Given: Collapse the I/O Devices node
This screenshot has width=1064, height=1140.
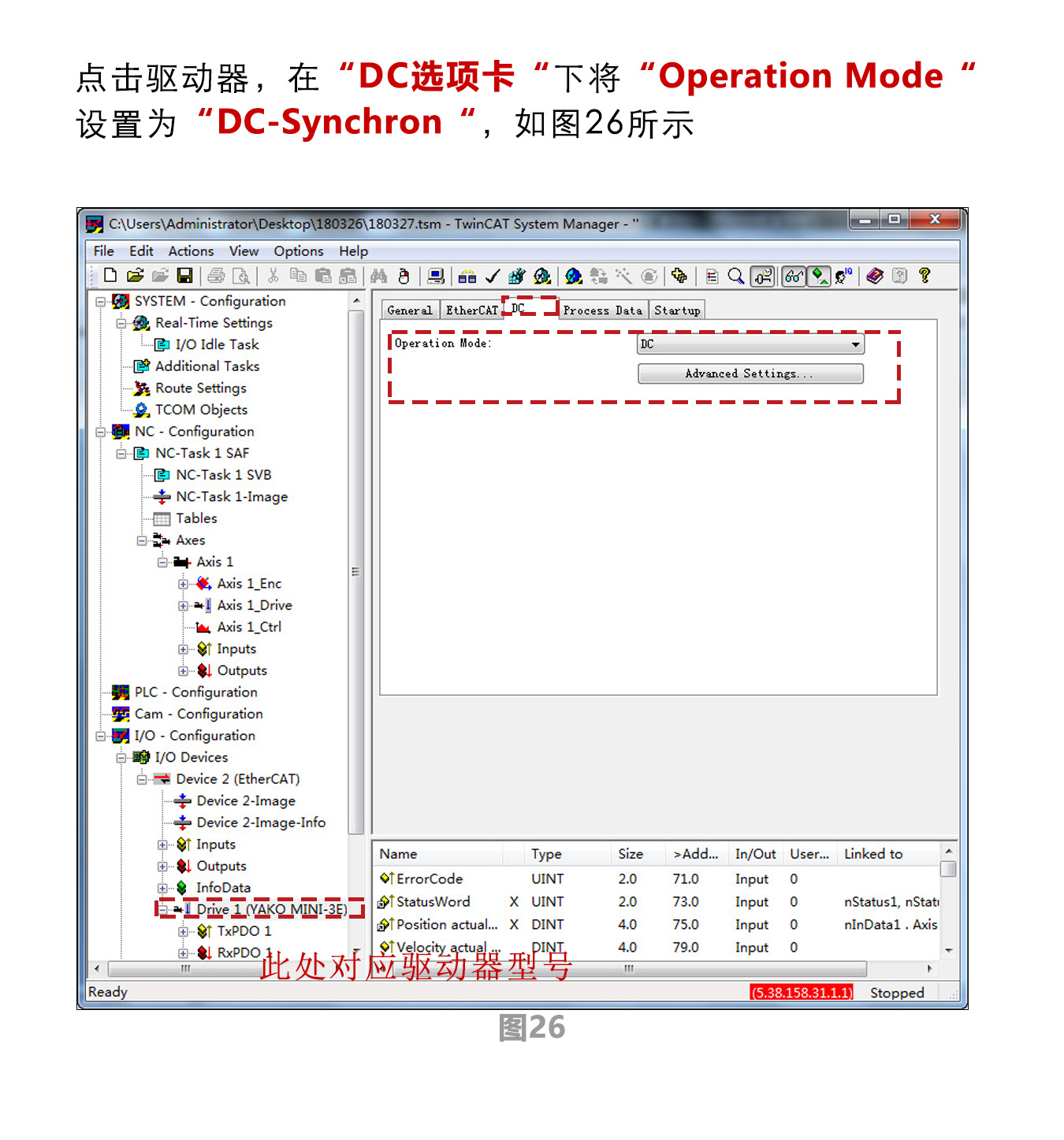Looking at the screenshot, I should point(121,758).
